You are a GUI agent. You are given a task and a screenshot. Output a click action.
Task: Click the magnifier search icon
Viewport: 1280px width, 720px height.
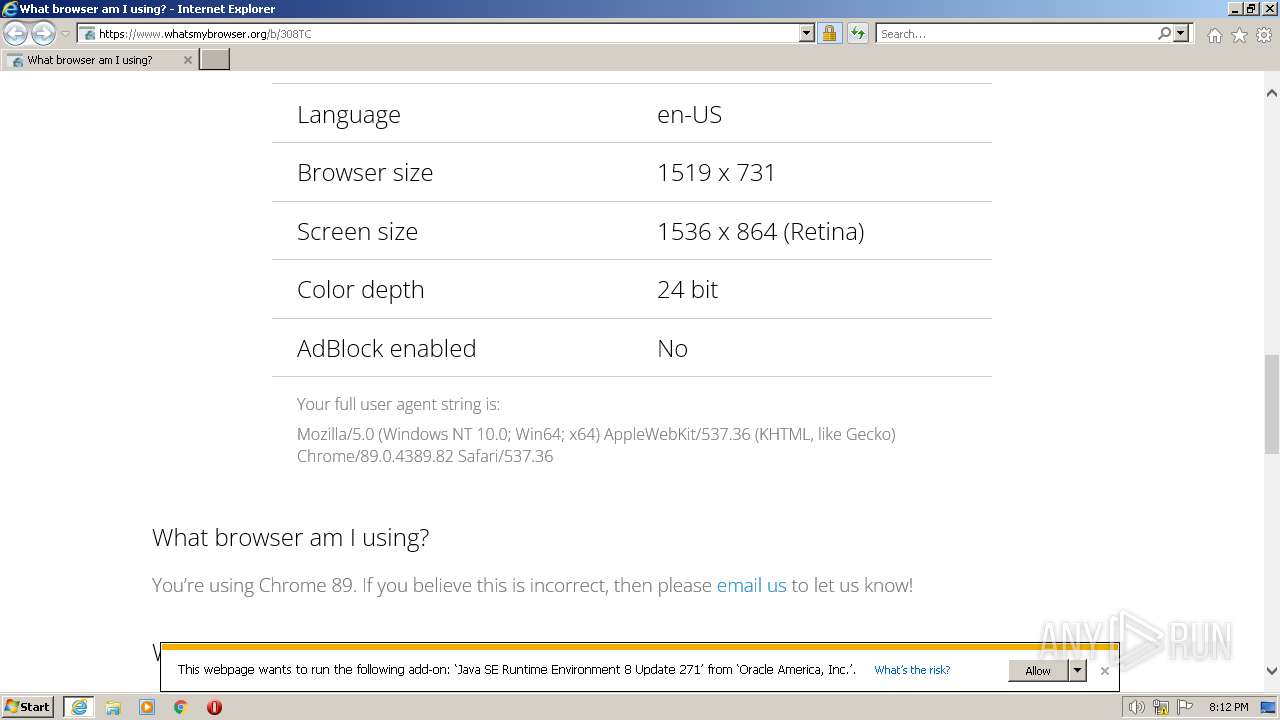point(1164,34)
